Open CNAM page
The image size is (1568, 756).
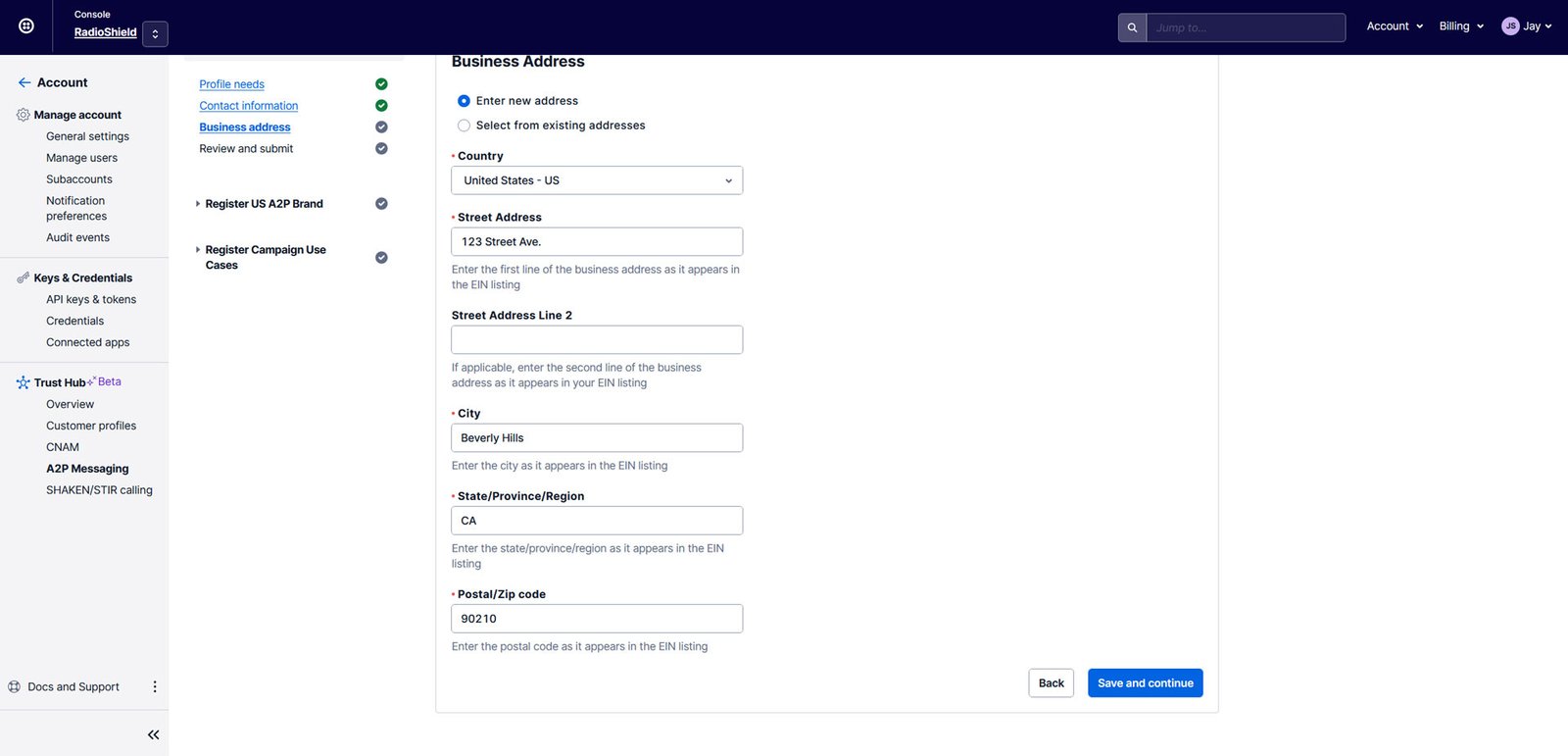[x=63, y=447]
